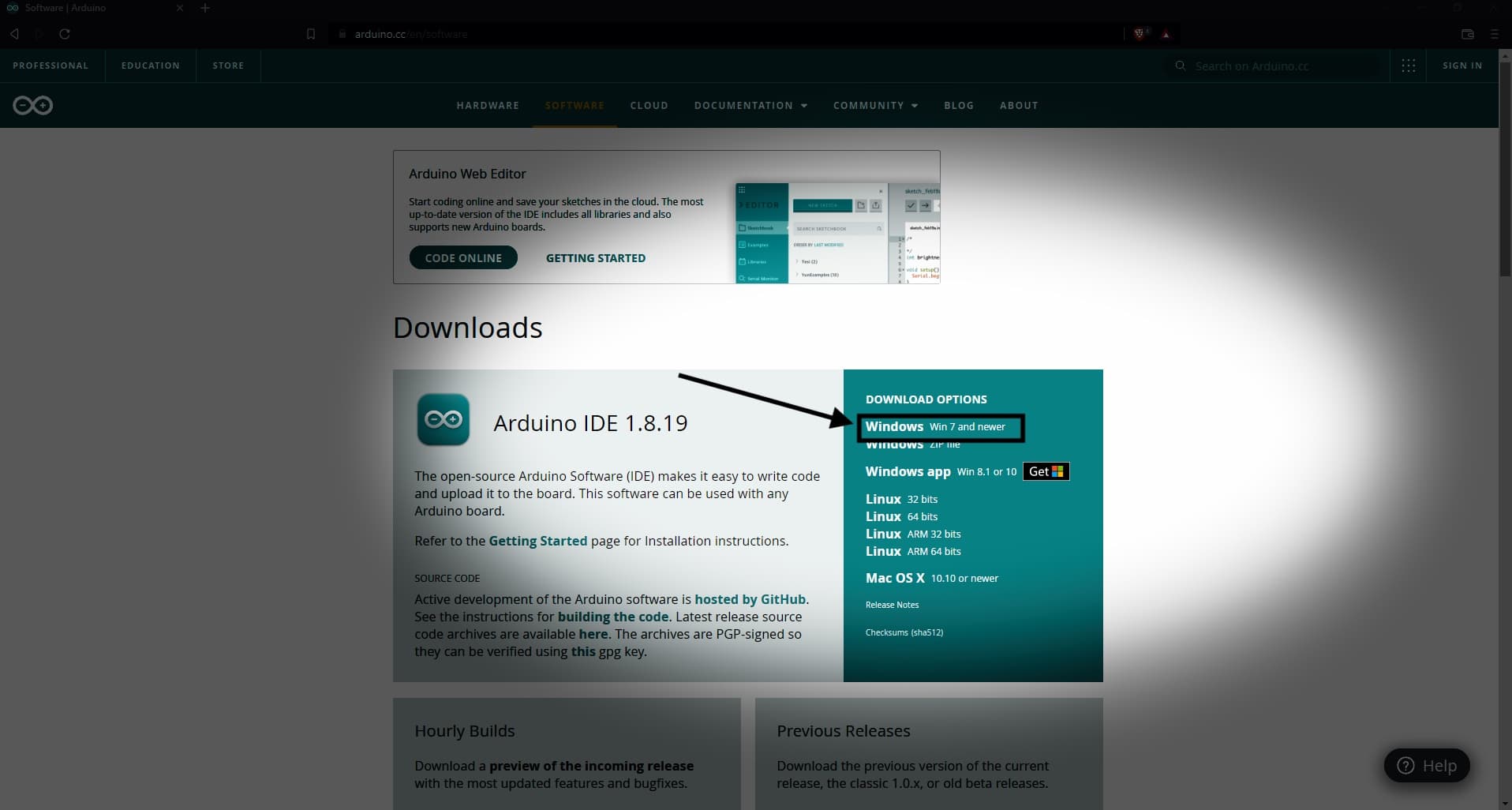The width and height of the screenshot is (1512, 810).
Task: Open the Hardware nav item
Action: tap(488, 105)
